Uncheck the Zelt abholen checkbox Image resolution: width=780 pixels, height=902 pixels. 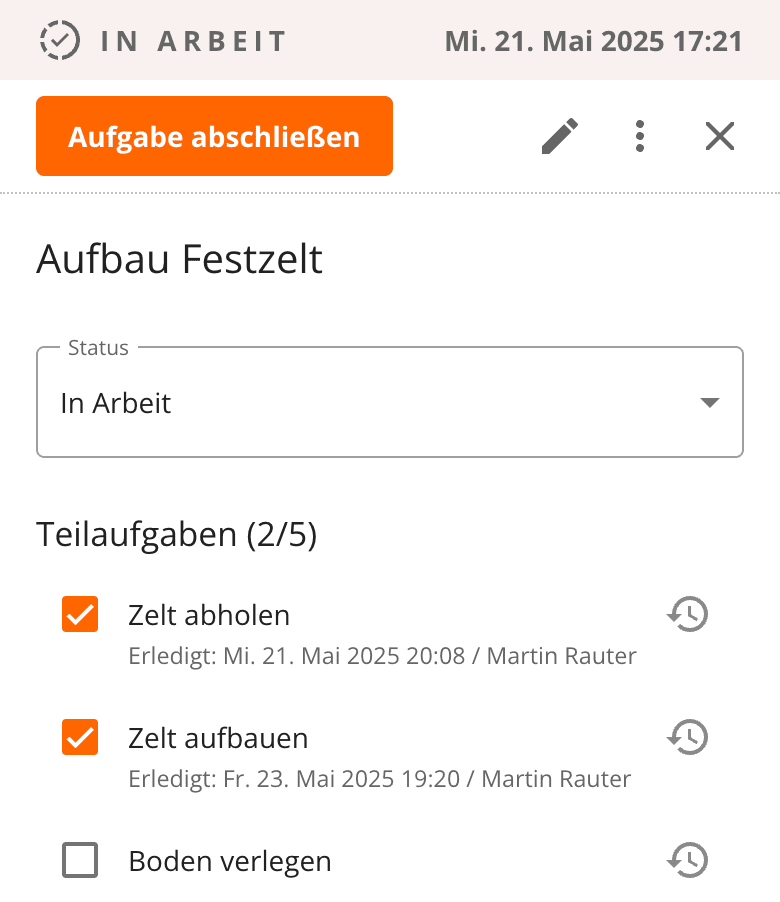point(80,614)
